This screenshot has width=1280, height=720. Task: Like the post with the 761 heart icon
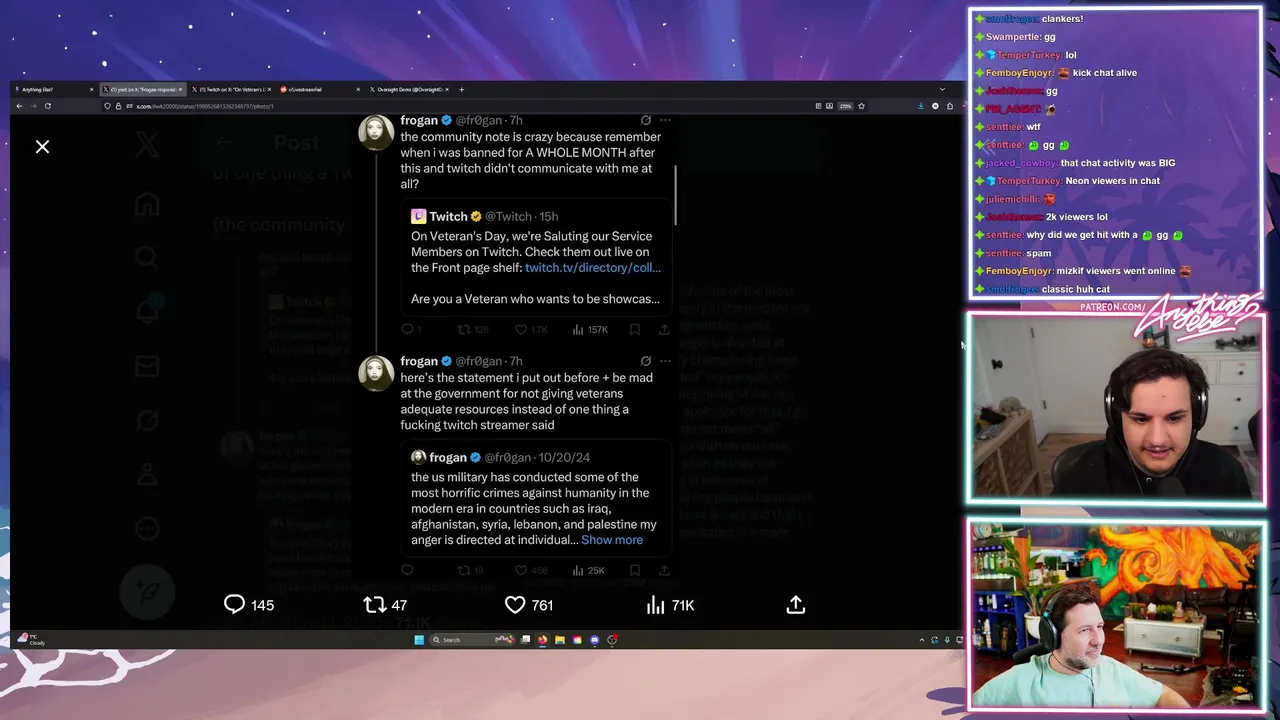515,604
